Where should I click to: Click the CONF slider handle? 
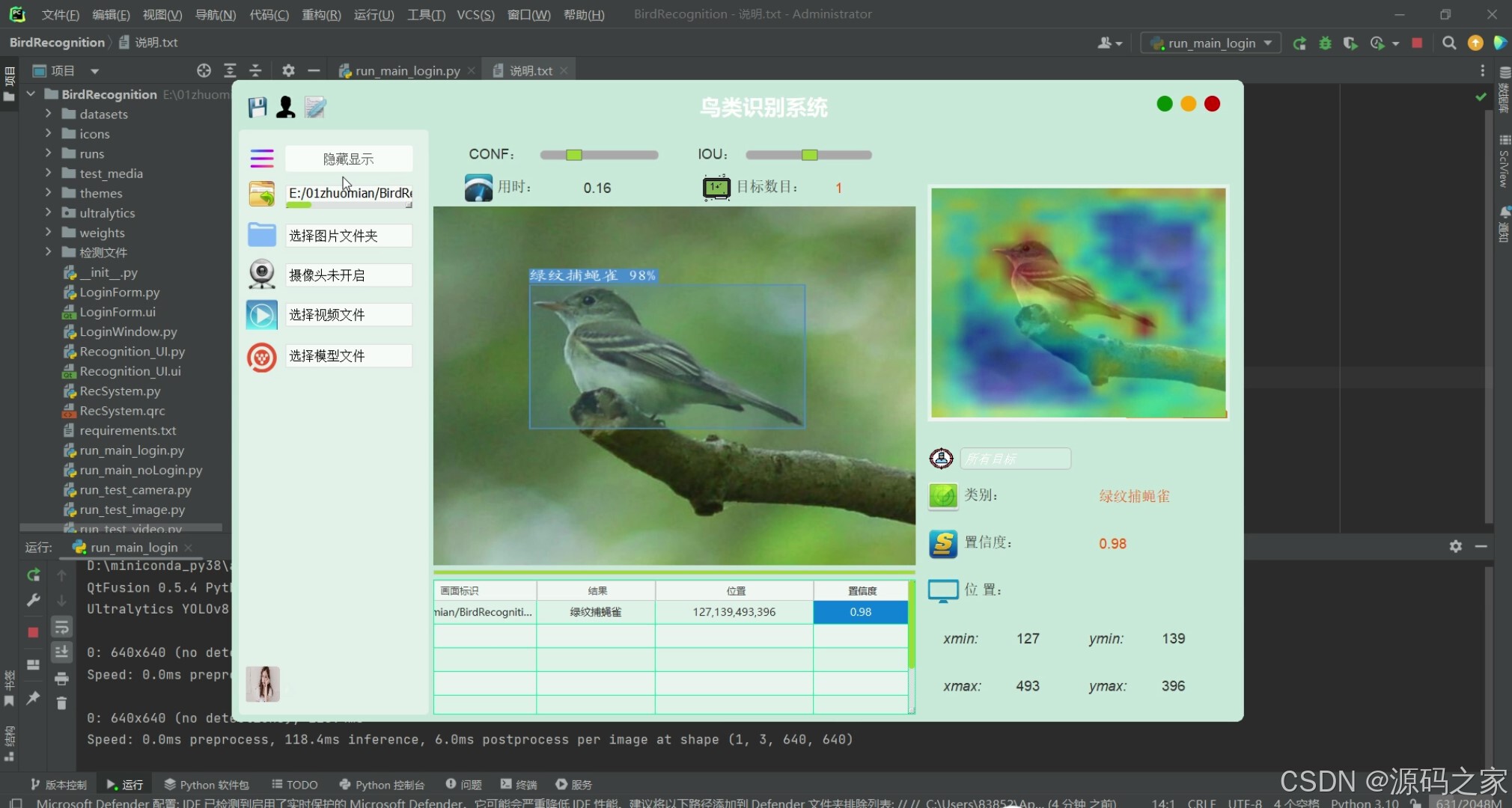(574, 155)
